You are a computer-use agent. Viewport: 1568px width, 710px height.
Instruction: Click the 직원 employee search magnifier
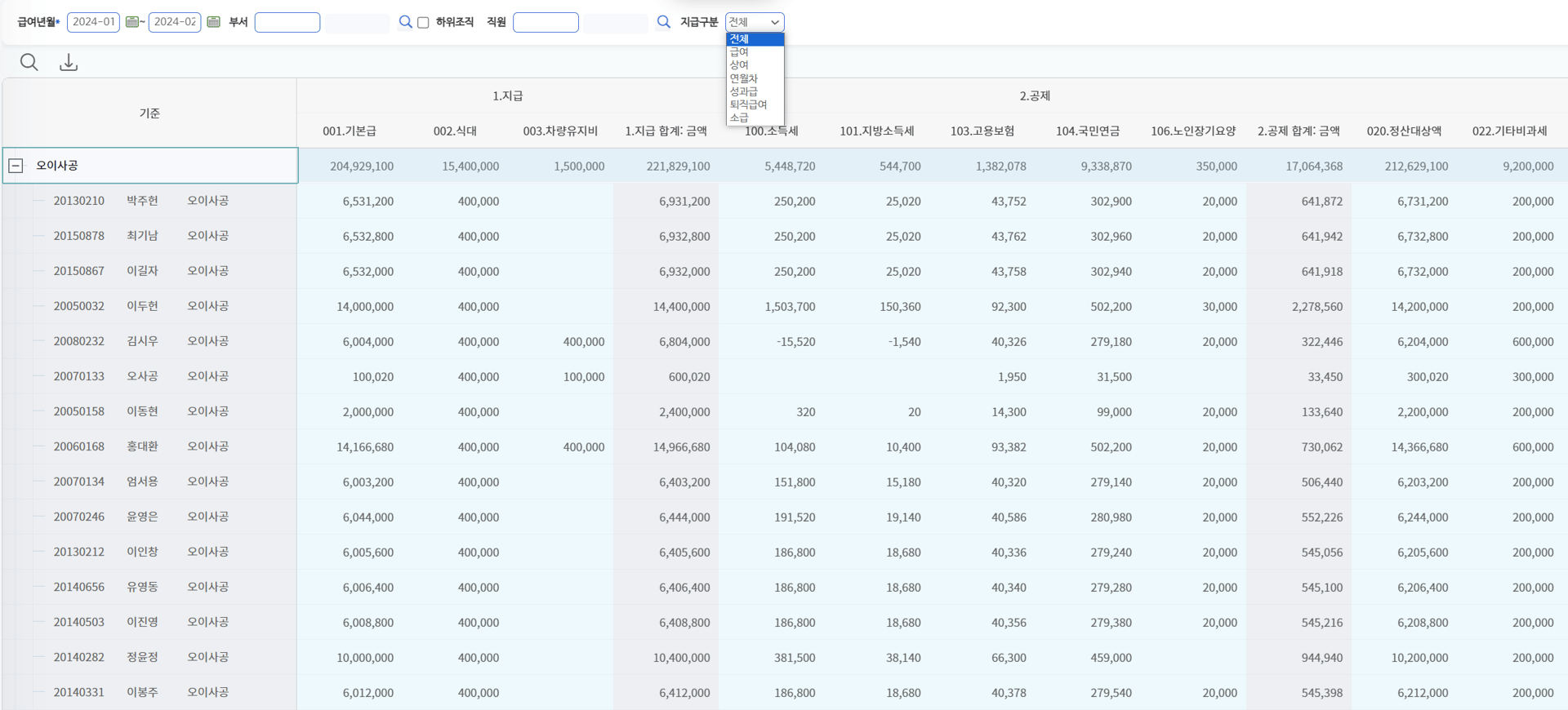[x=663, y=22]
